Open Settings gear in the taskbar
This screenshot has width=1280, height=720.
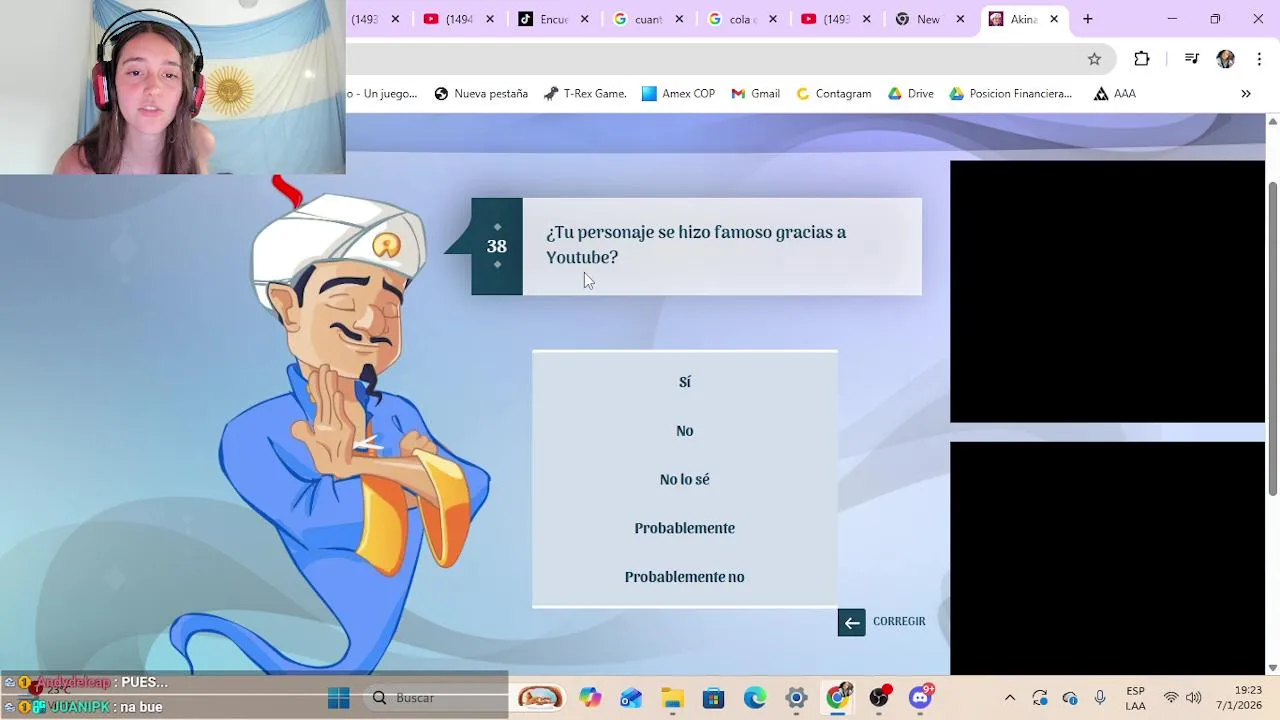(x=796, y=698)
